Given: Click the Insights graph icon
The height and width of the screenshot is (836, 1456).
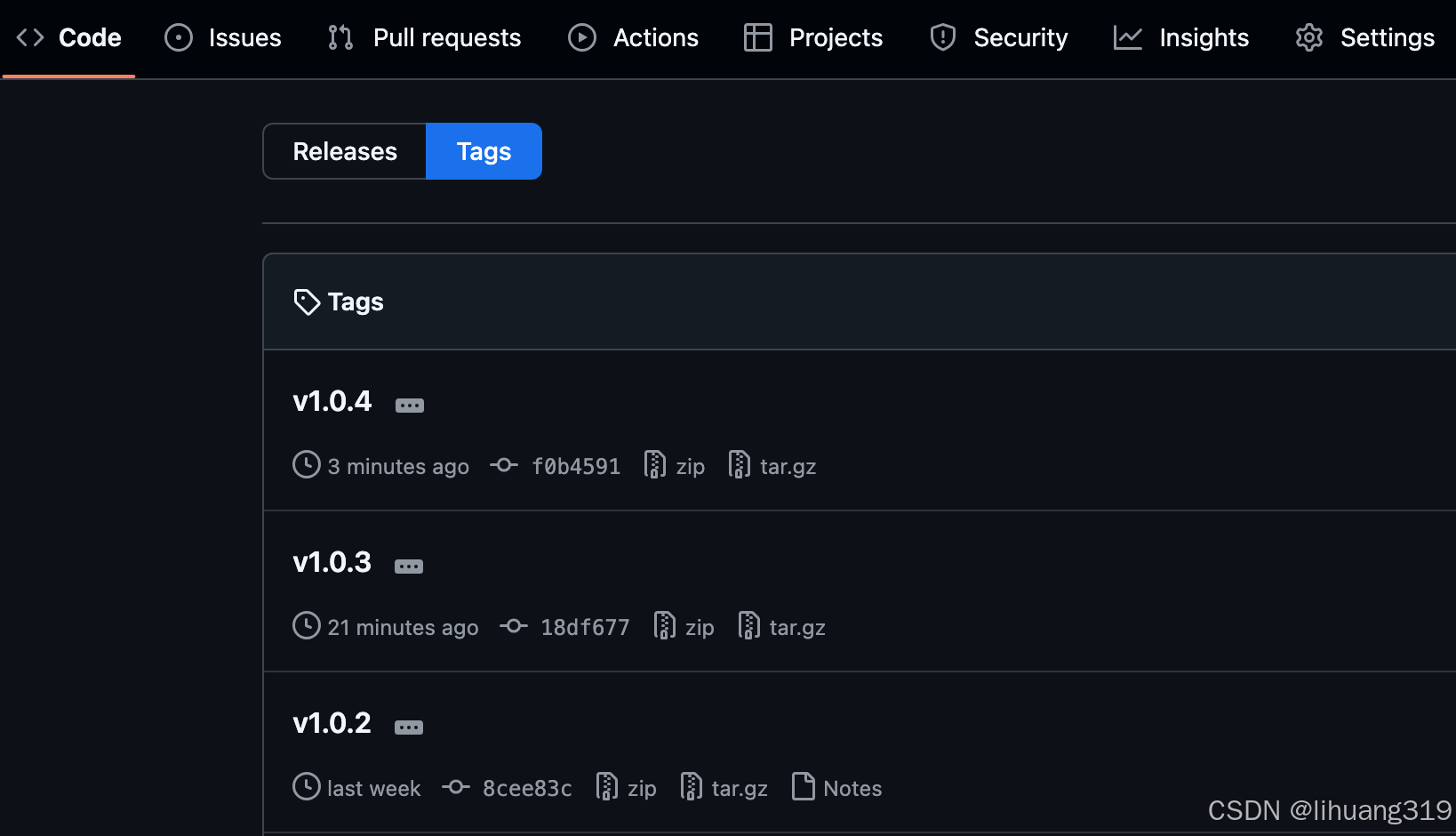Looking at the screenshot, I should pos(1126,37).
